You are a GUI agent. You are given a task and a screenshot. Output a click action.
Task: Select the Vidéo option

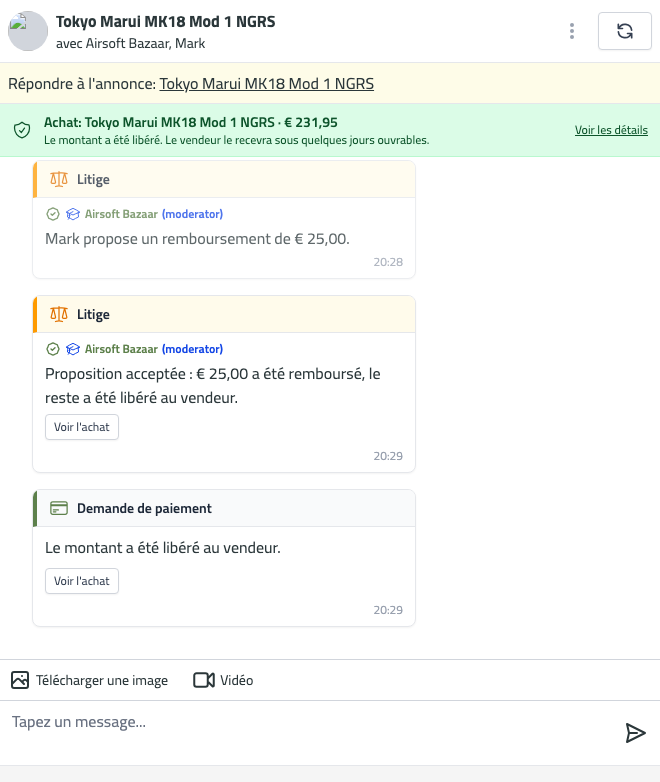(x=237, y=680)
